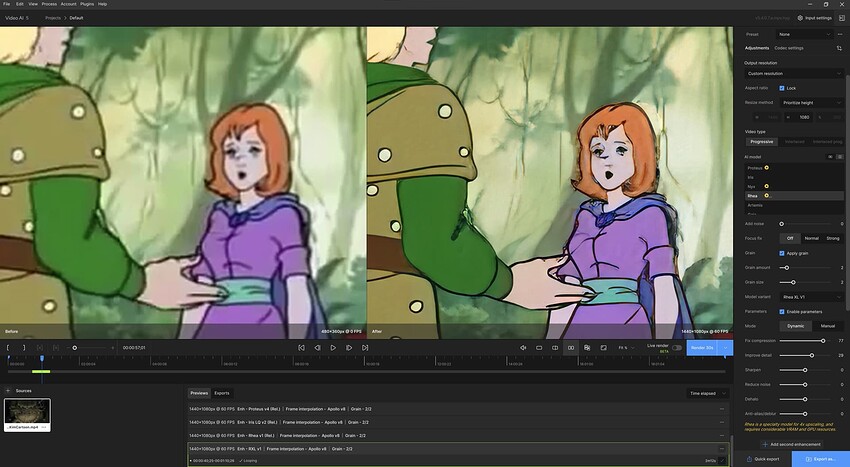Toggle aspect ratio Lock checkbox

click(x=782, y=88)
